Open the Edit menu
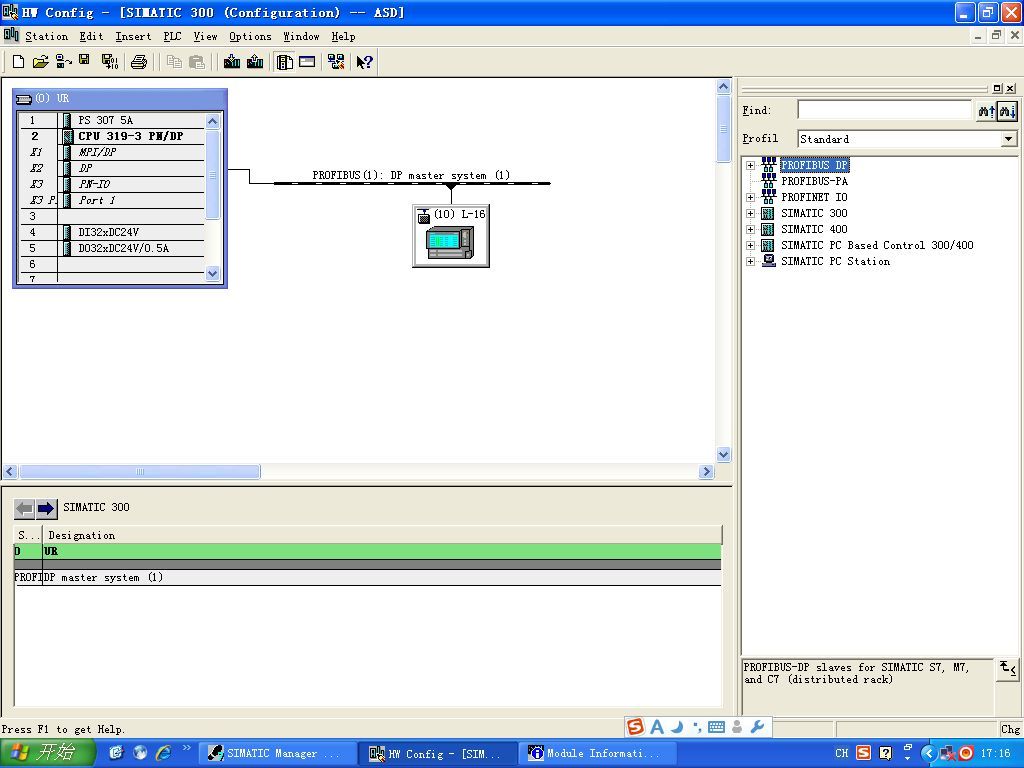The height and width of the screenshot is (768, 1024). pos(91,37)
